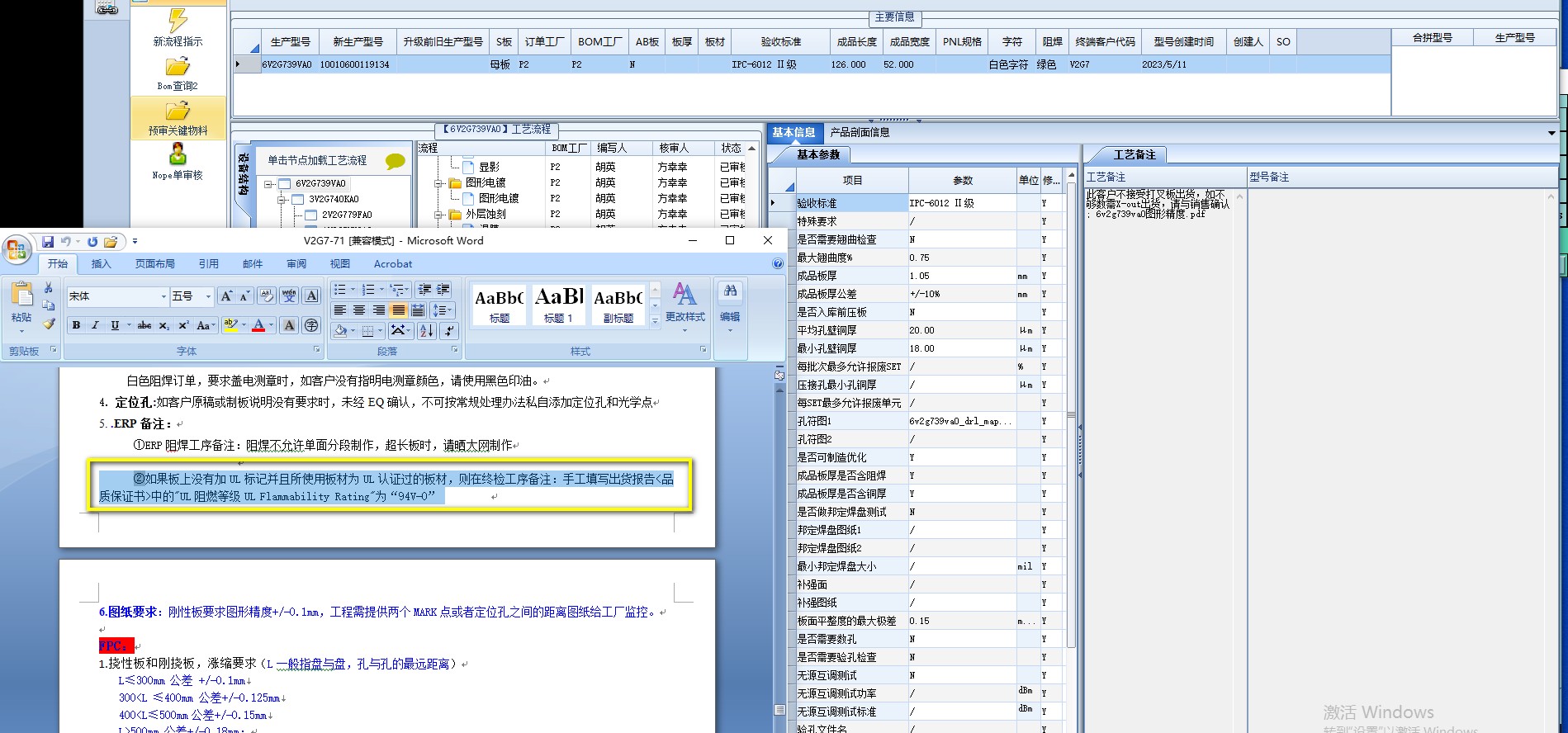The height and width of the screenshot is (733, 1568).
Task: Toggle Justify alignment in Word
Action: click(399, 310)
